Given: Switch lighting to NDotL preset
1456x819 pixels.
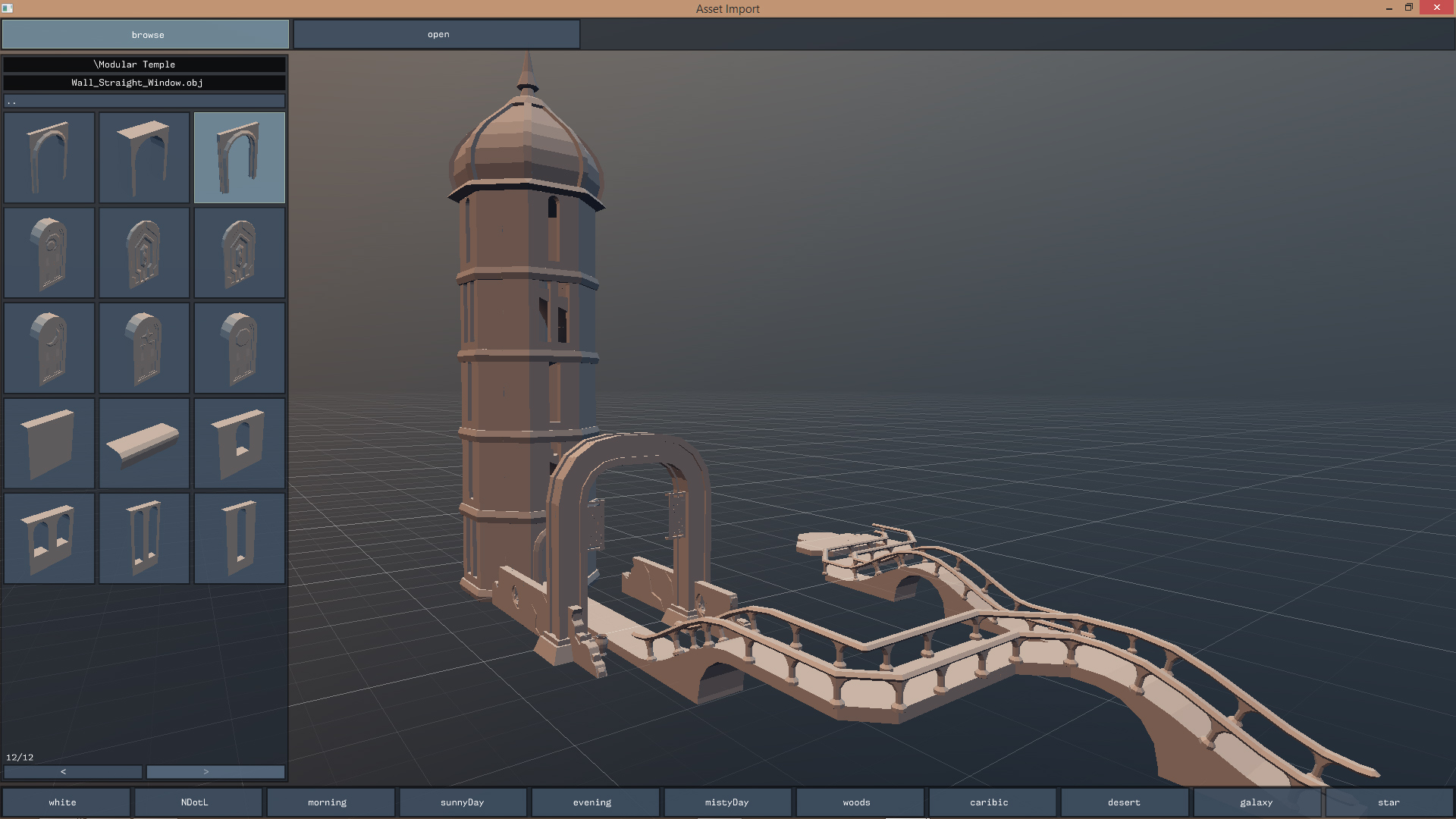Looking at the screenshot, I should (199, 802).
